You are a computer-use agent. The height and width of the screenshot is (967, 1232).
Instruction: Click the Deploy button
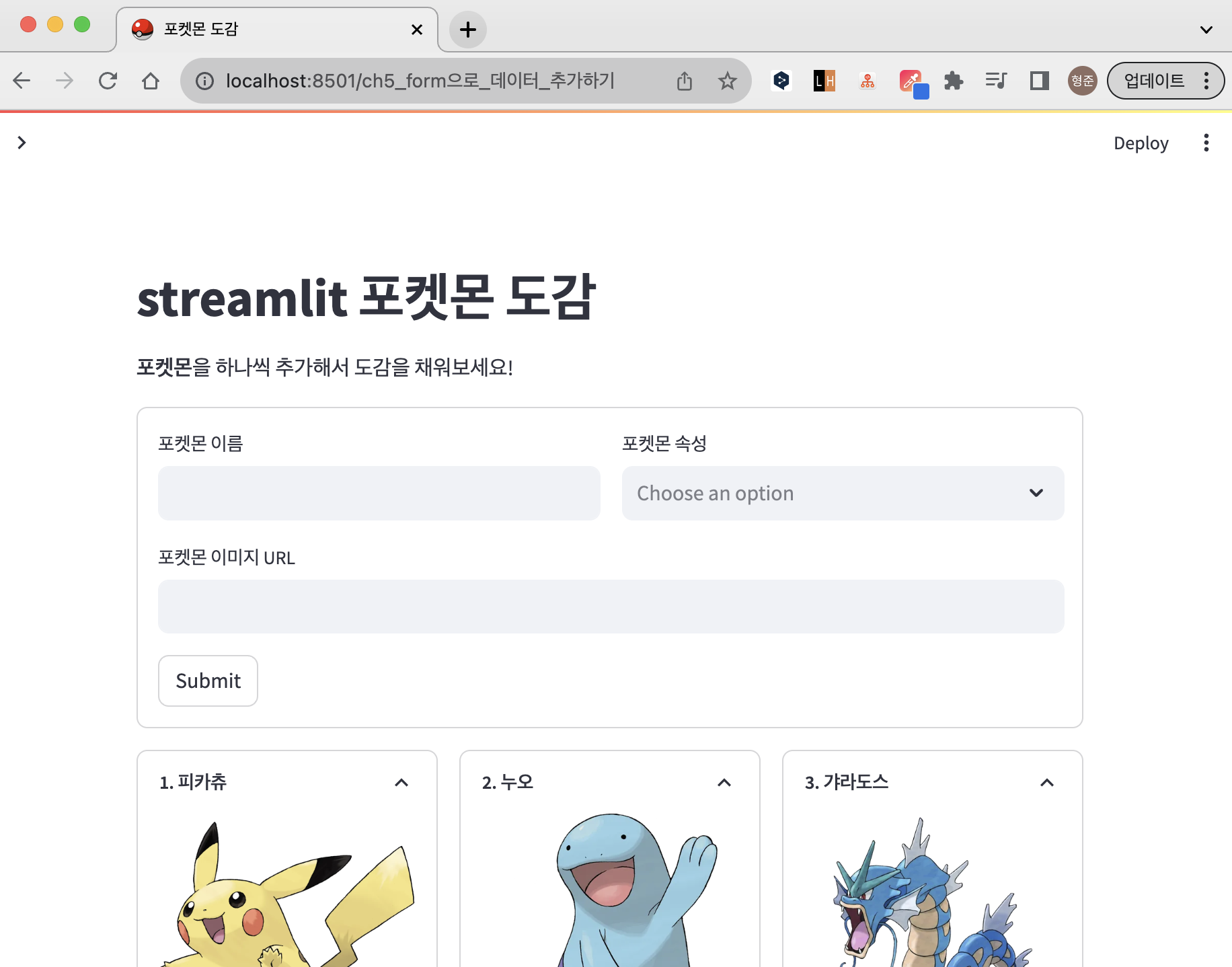pyautogui.click(x=1141, y=143)
